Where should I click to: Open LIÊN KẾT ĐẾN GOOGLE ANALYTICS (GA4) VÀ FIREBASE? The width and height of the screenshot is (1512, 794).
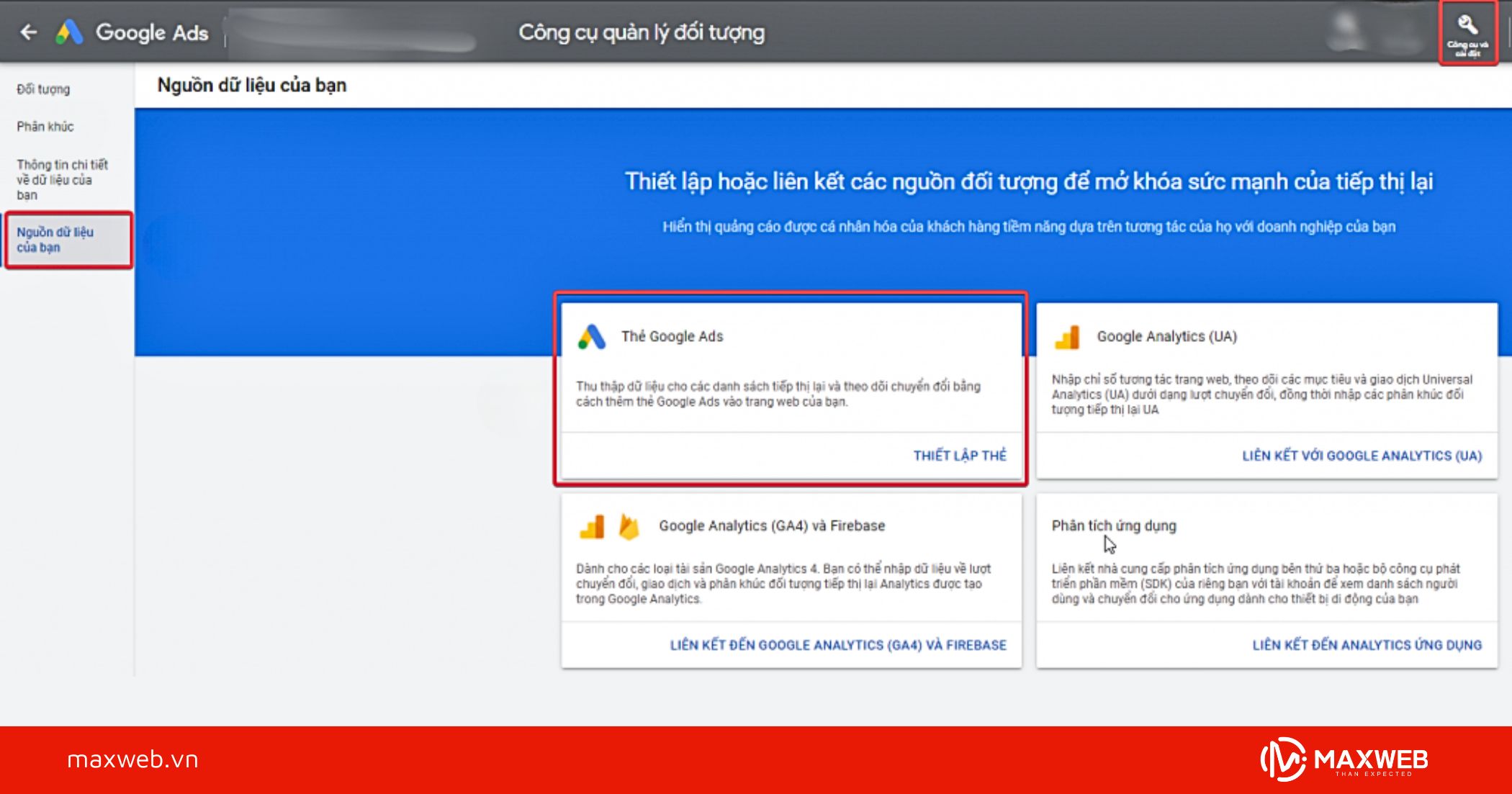[x=837, y=645]
